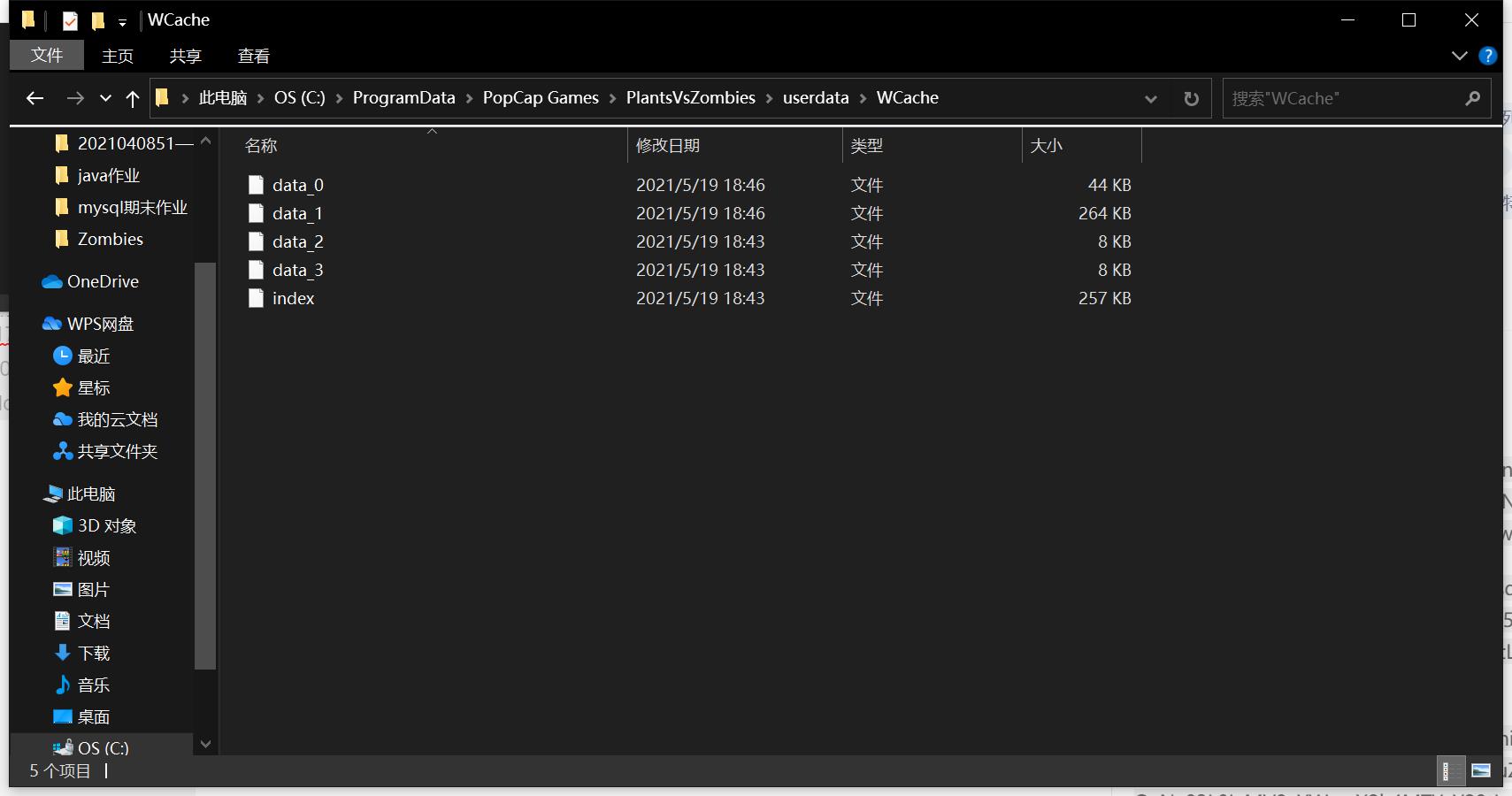Select the data_0 file
This screenshot has height=796, width=1512.
tap(298, 185)
